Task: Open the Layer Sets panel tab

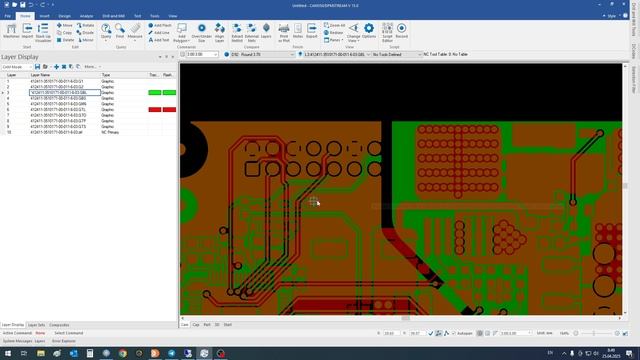Action: pyautogui.click(x=36, y=325)
